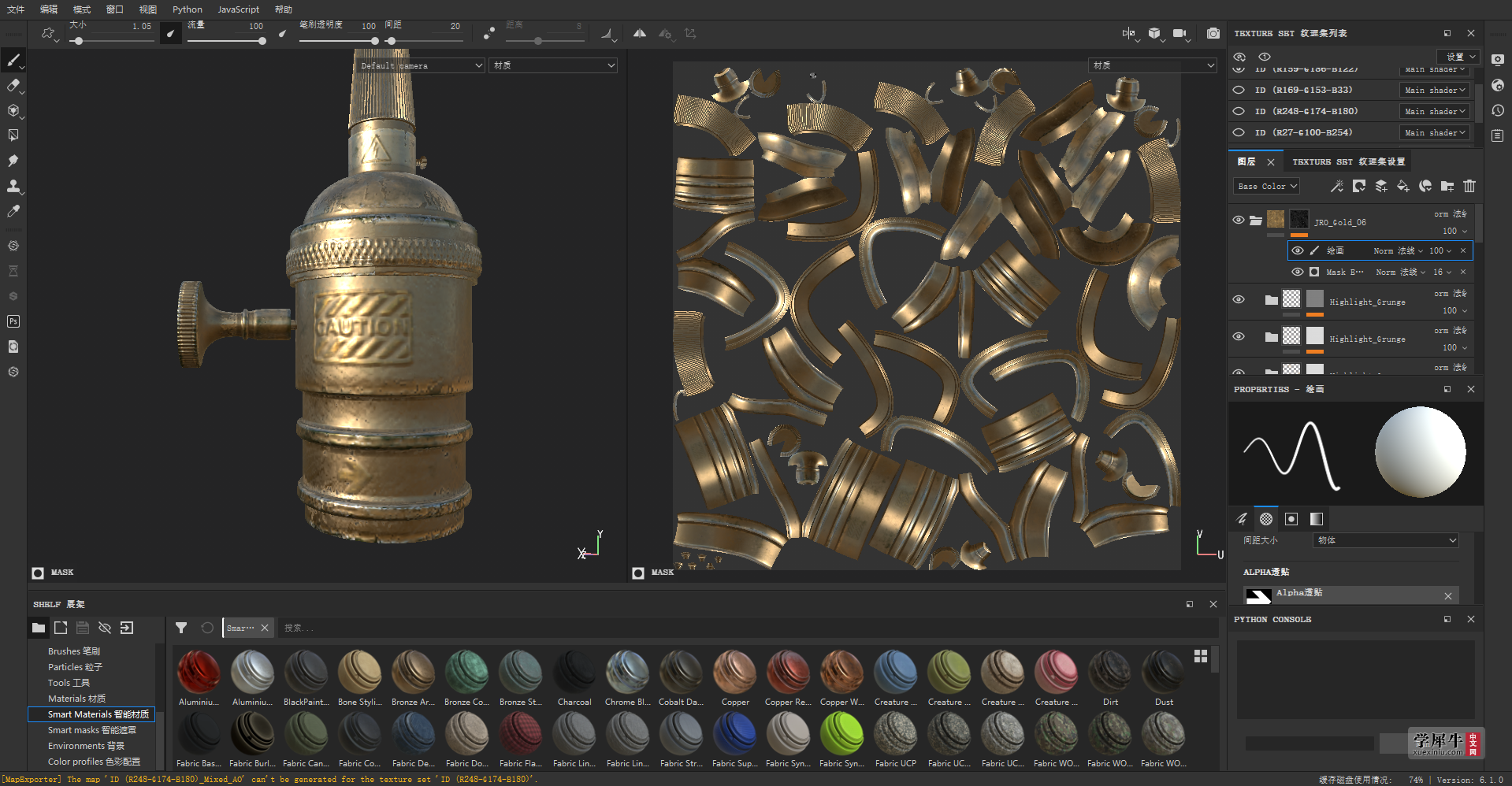Image resolution: width=1512 pixels, height=786 pixels.
Task: Click the Photoshop export icon in left sidebar
Action: coord(13,321)
